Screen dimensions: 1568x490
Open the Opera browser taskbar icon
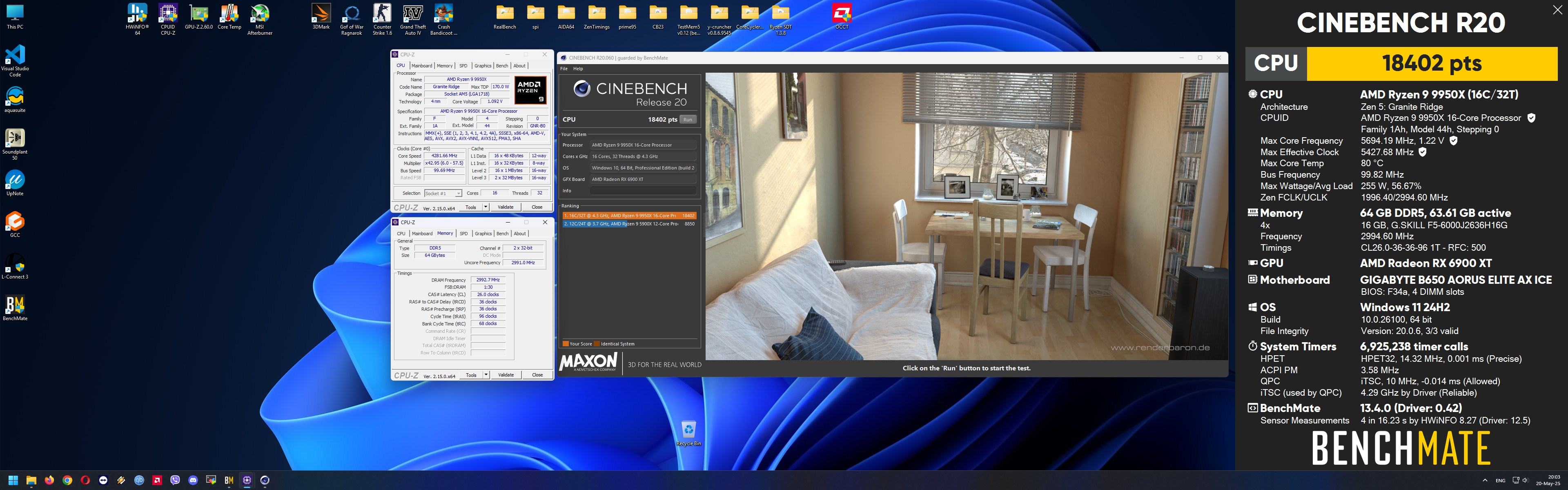click(85, 480)
